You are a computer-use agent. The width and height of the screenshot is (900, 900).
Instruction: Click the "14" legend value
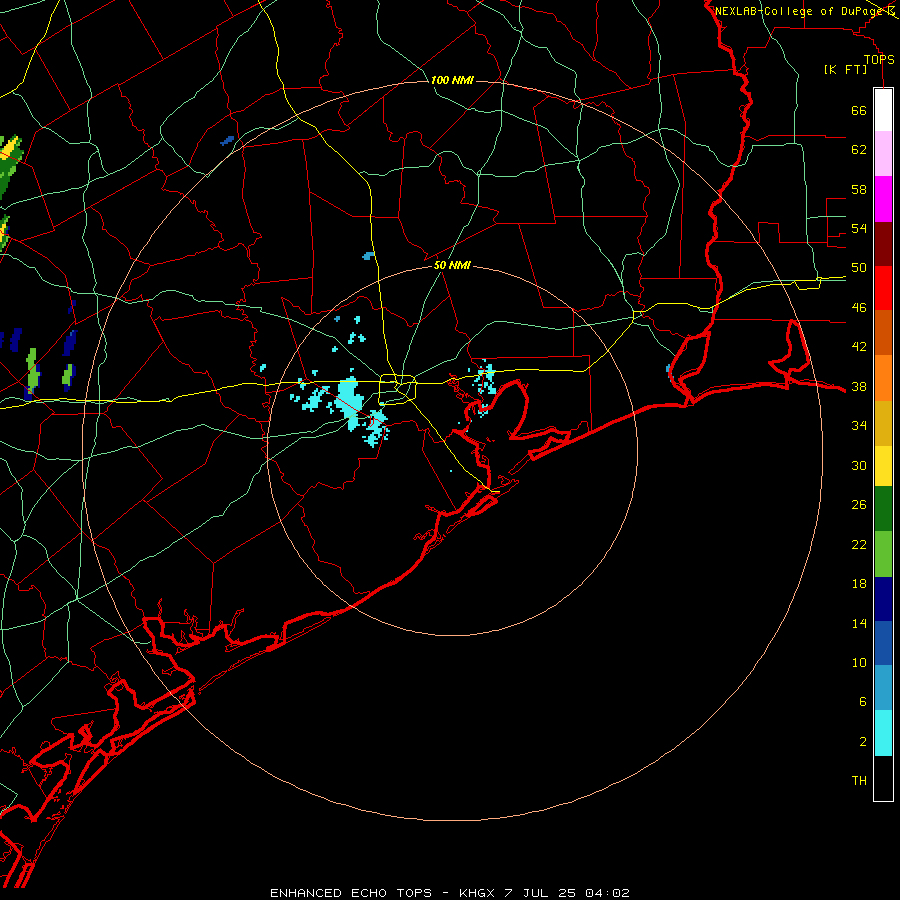(859, 624)
